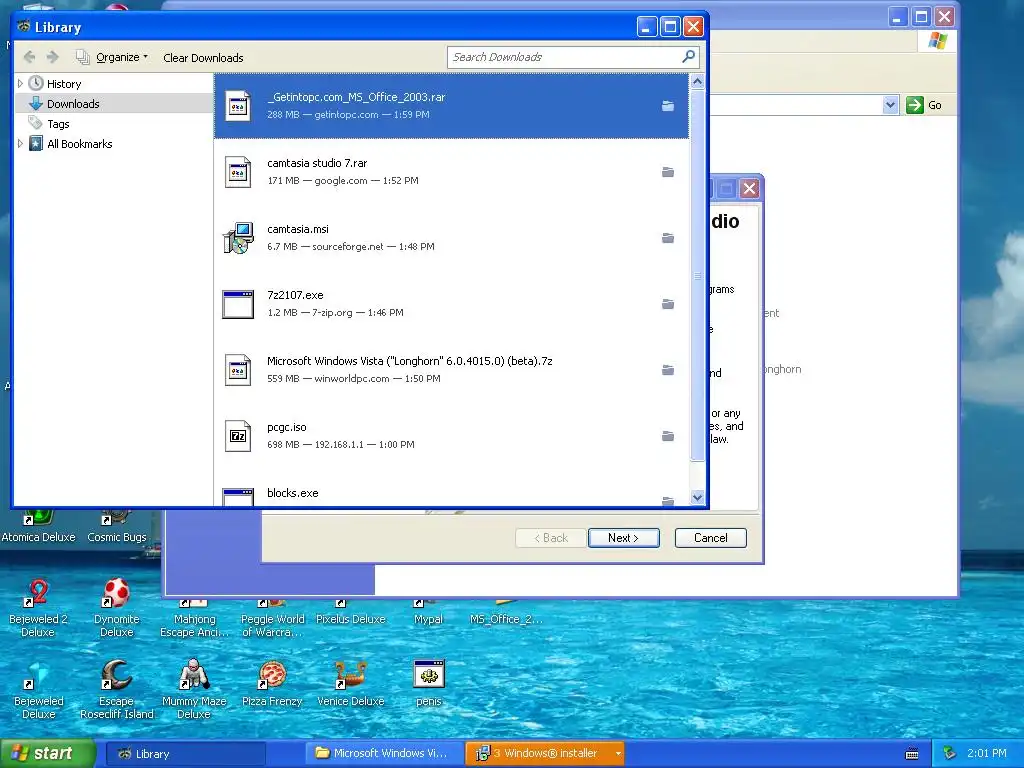Click the camtasia.msi installer file icon
This screenshot has width=1024, height=768.
coord(238,238)
